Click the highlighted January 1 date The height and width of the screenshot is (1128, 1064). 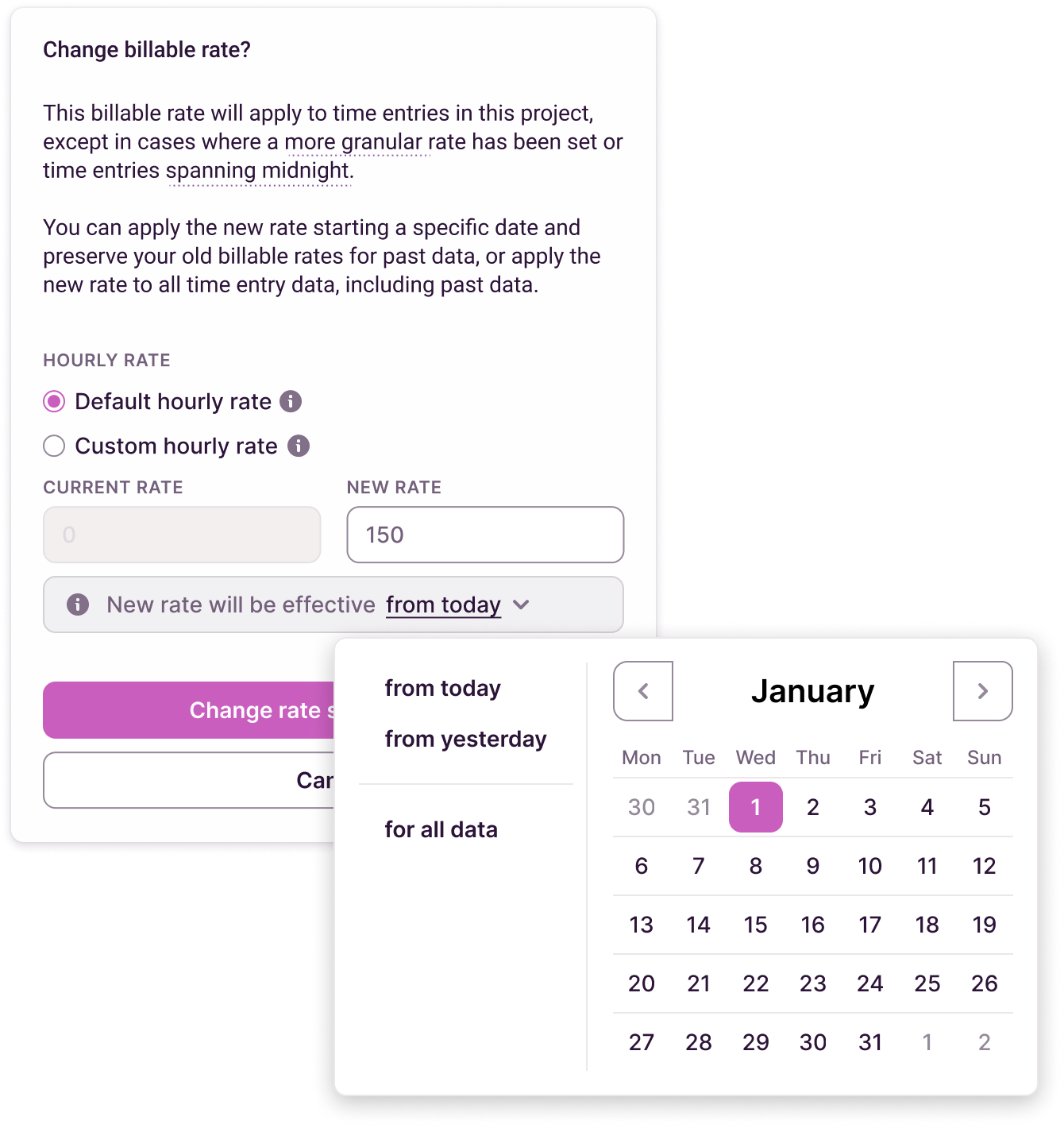click(x=755, y=806)
